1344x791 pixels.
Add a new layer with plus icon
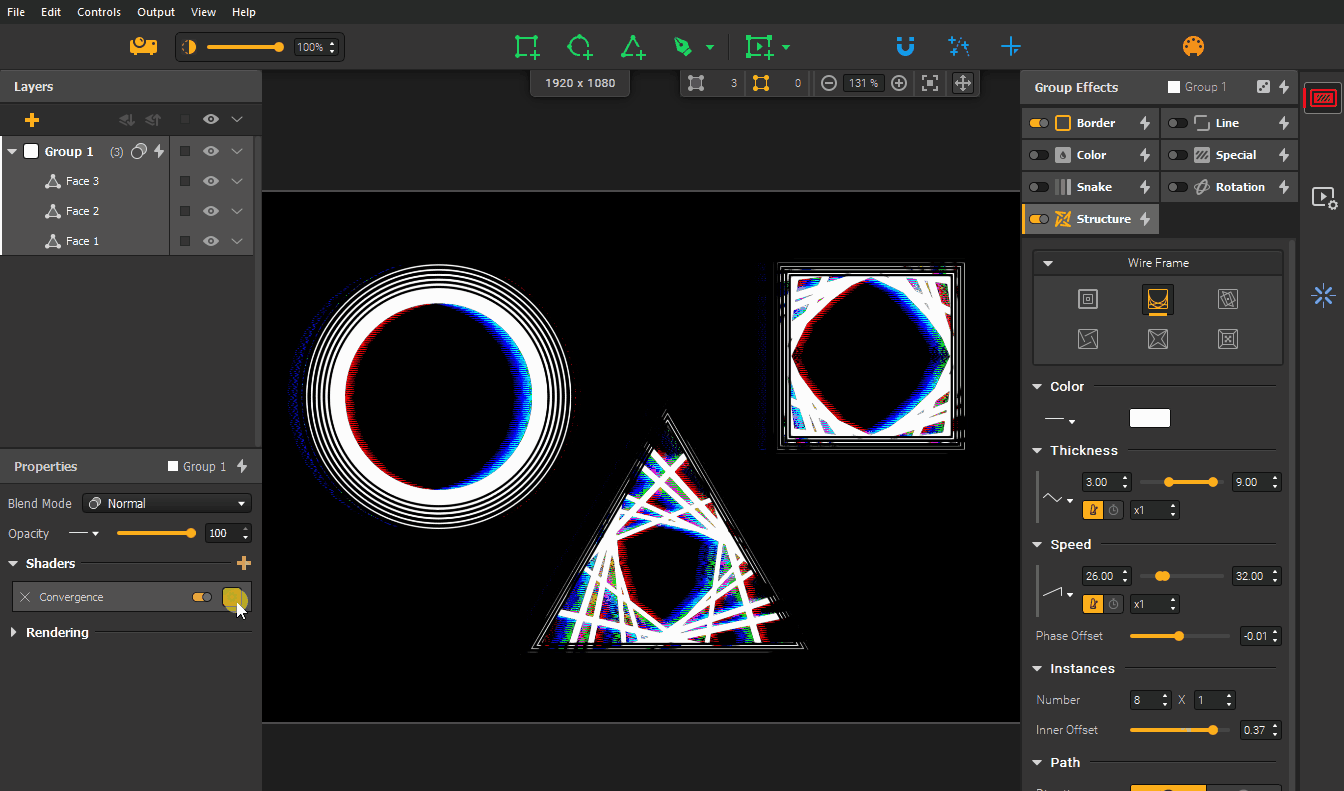[x=32, y=120]
